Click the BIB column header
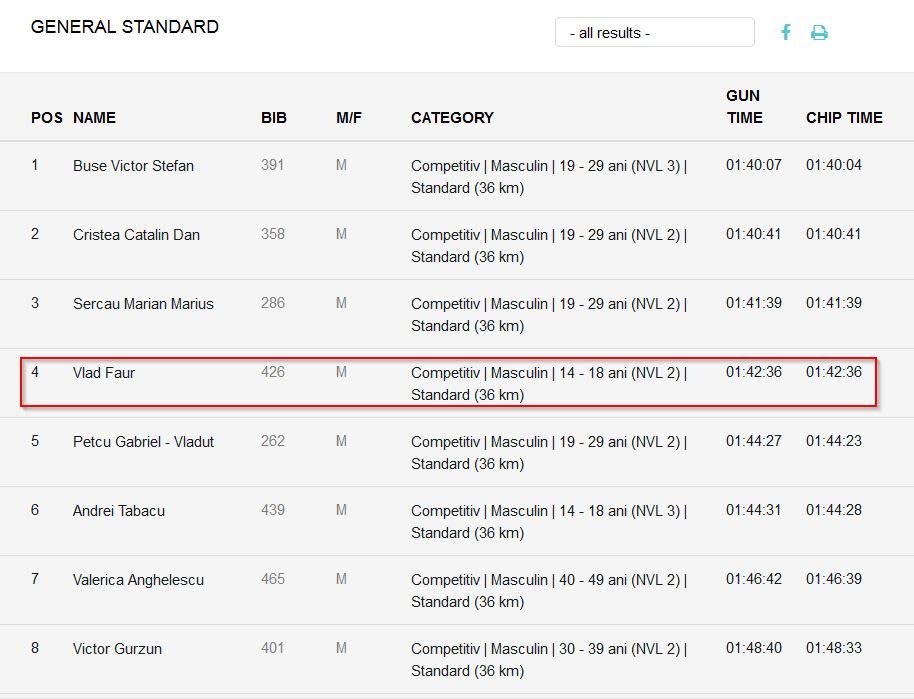Image resolution: width=914 pixels, height=699 pixels. coord(274,118)
